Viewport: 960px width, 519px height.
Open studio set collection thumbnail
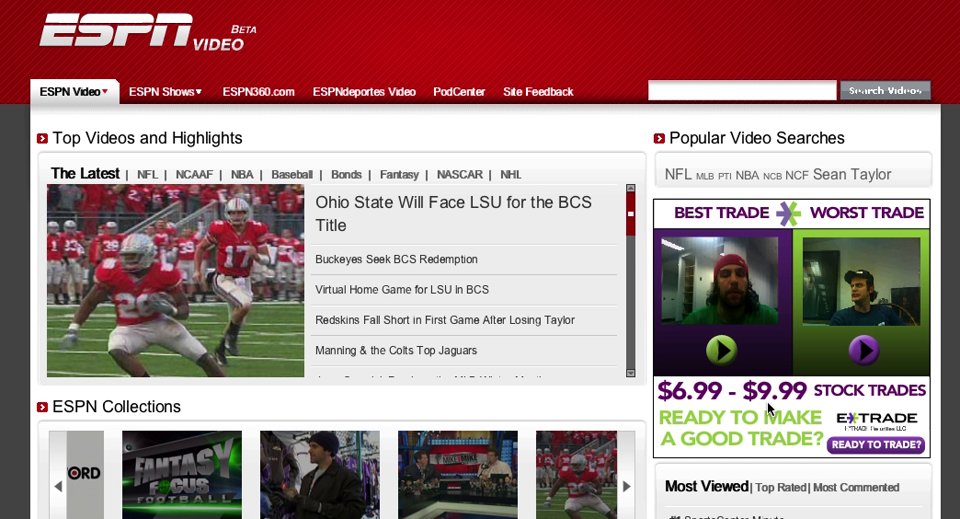pyautogui.click(x=458, y=475)
